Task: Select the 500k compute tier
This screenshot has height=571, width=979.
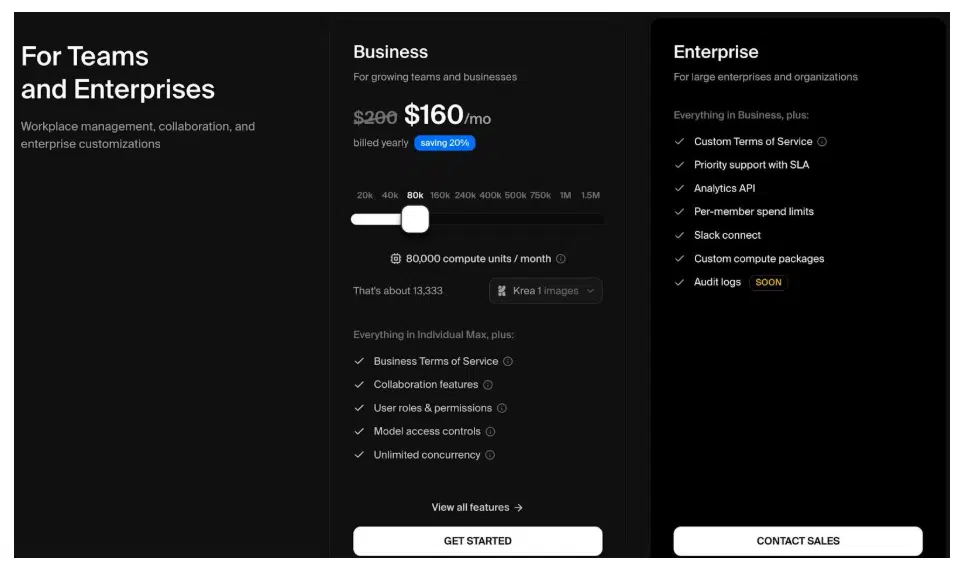Action: click(515, 196)
